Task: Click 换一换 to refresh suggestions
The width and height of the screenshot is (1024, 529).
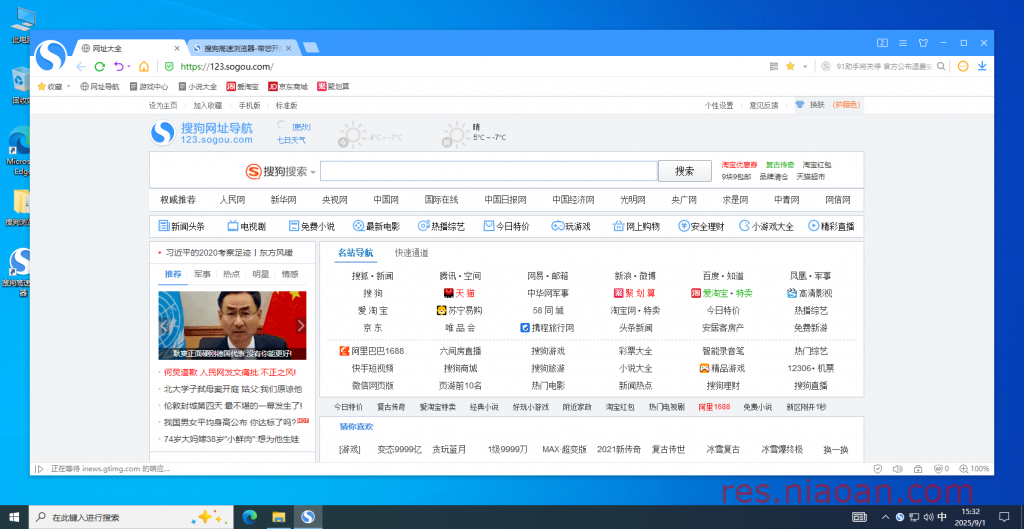Action: coord(835,450)
